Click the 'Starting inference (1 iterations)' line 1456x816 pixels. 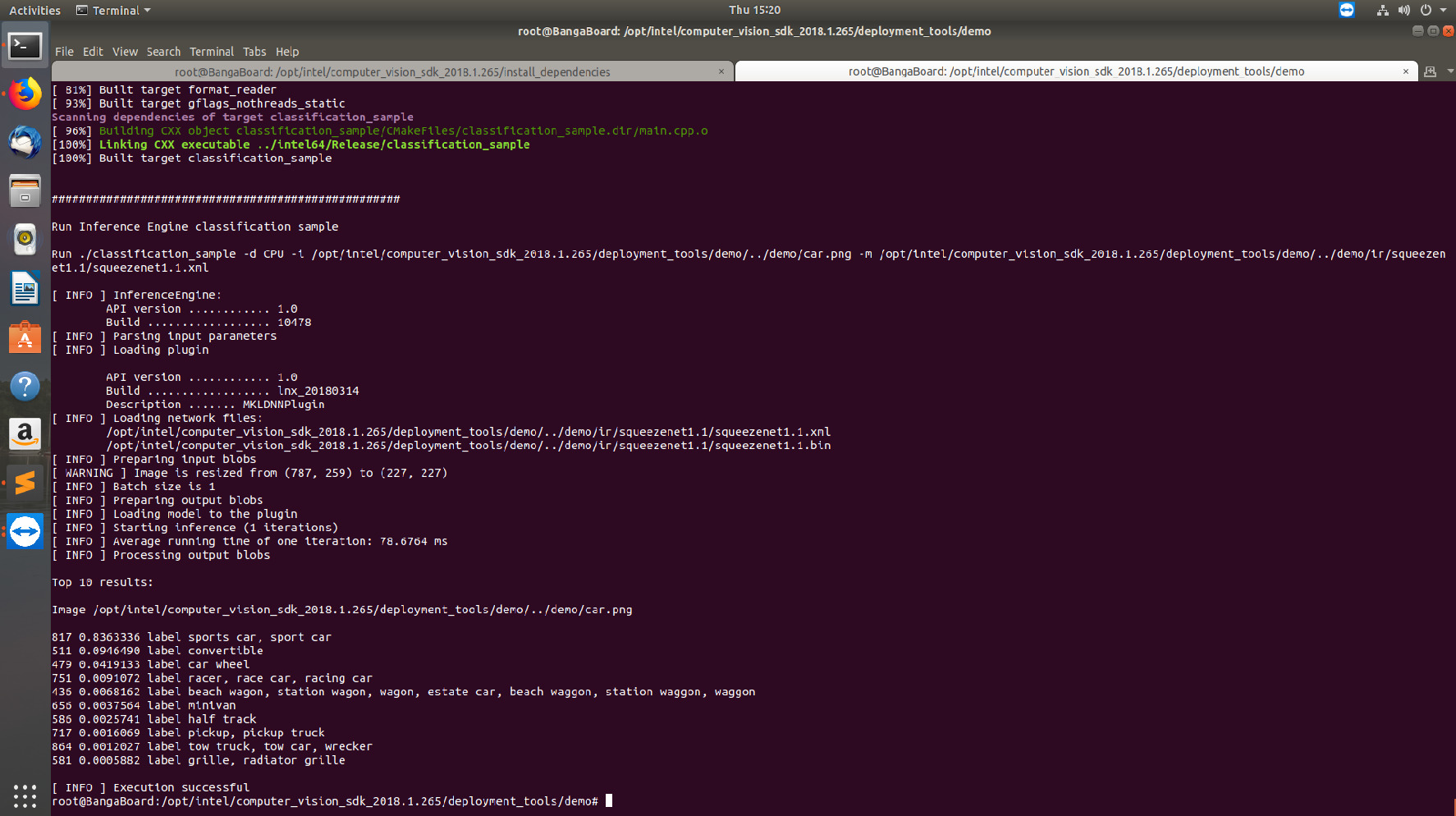(195, 528)
